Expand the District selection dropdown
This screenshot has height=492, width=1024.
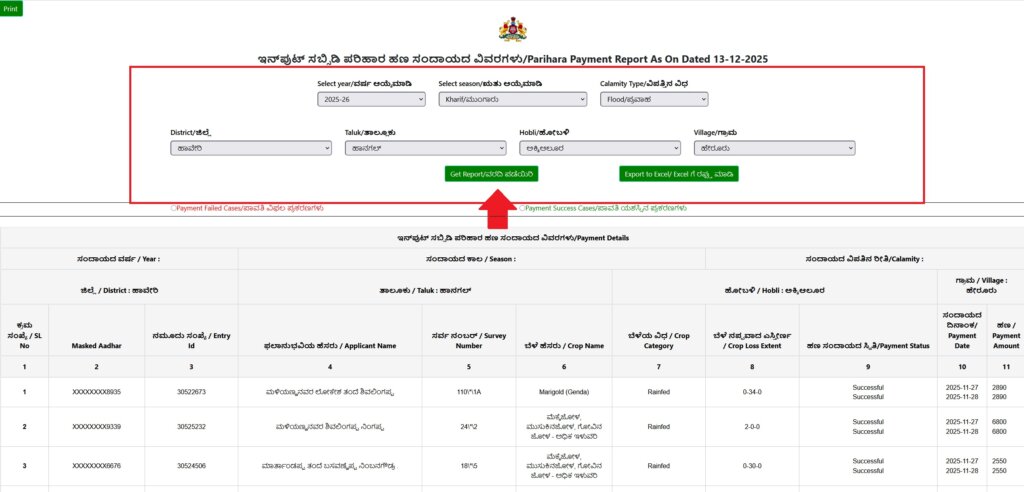(x=250, y=148)
